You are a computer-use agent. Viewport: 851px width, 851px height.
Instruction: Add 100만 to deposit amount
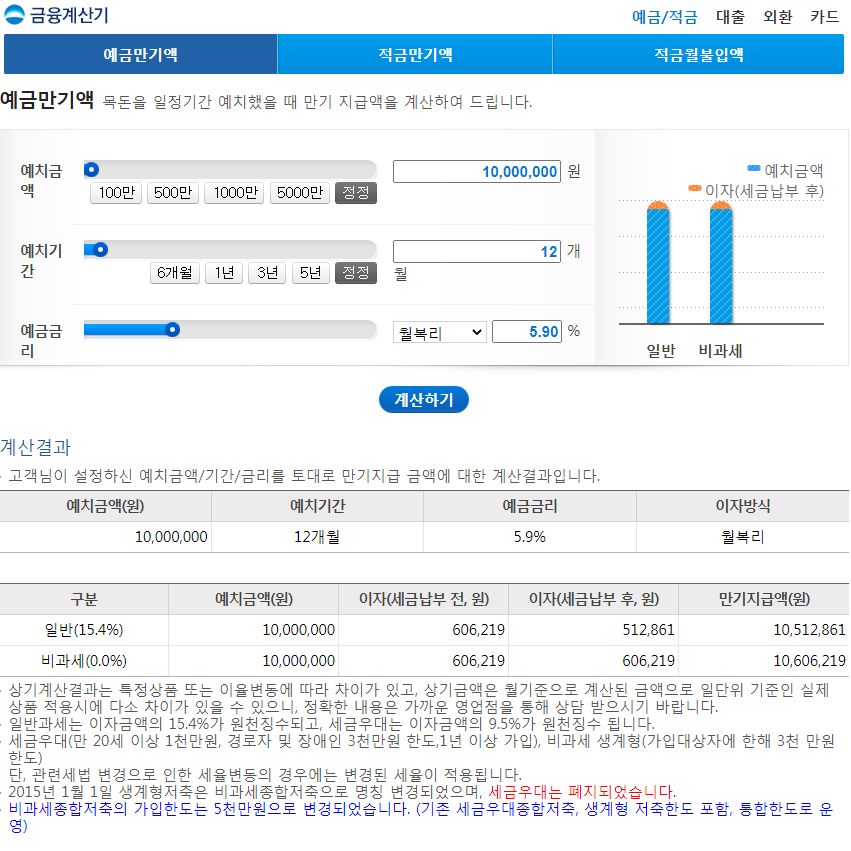[116, 193]
